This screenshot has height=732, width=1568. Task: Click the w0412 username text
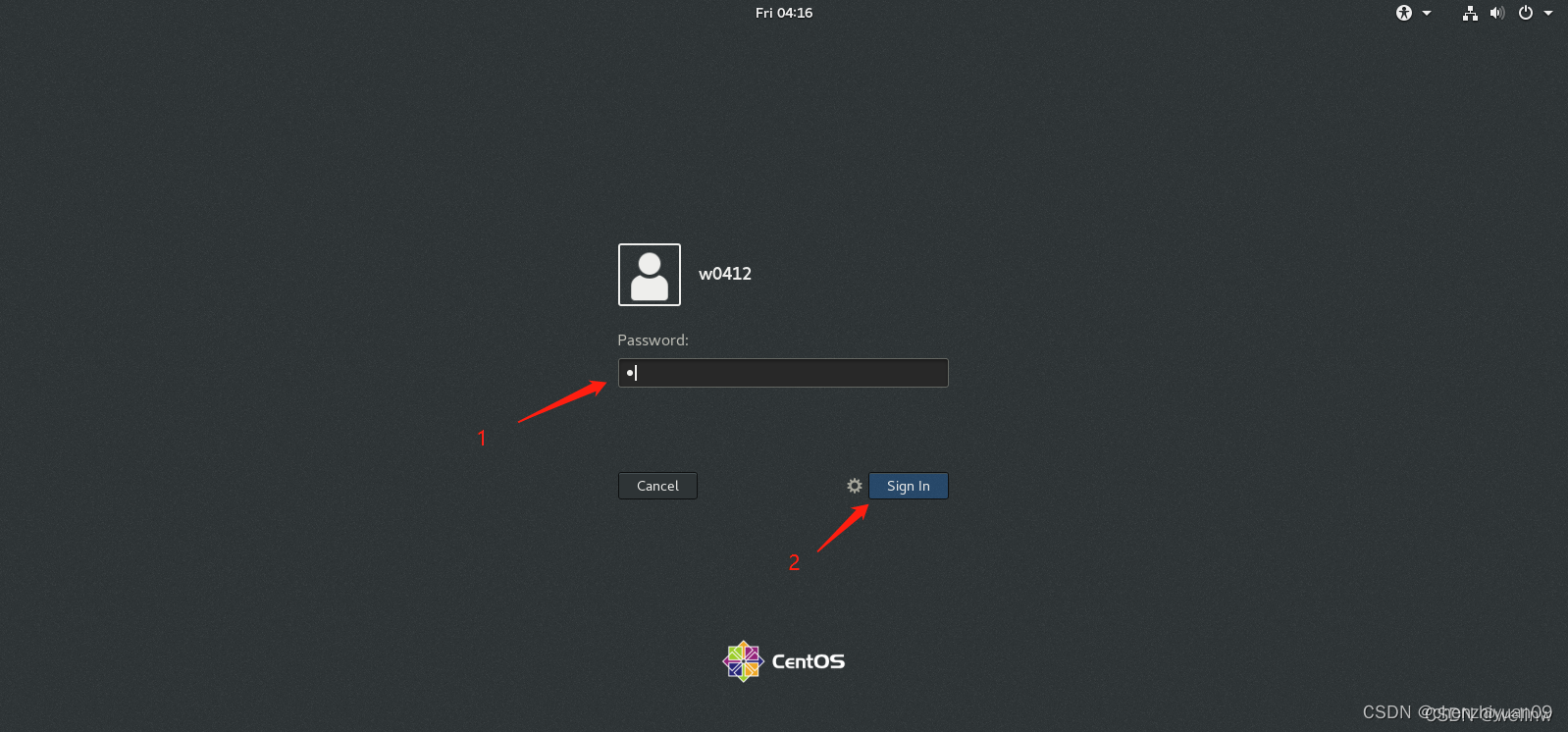[x=725, y=274]
